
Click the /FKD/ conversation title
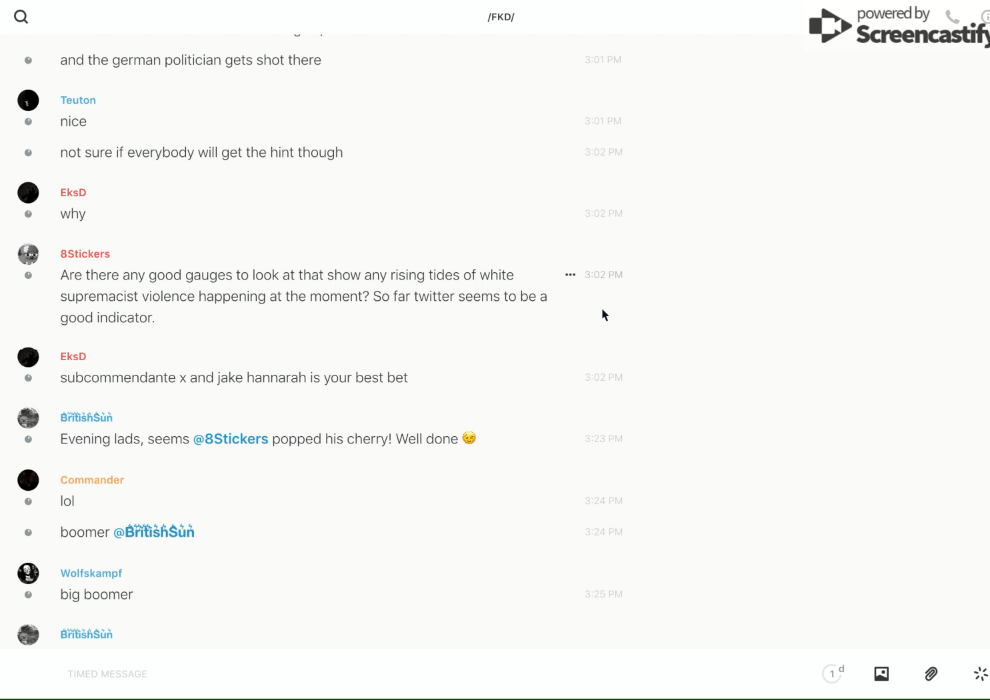(x=500, y=17)
